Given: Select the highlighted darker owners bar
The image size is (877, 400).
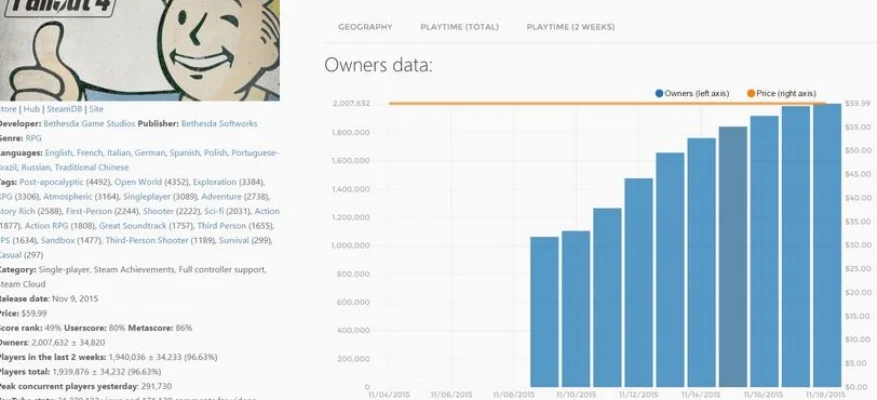Looking at the screenshot, I should coord(733,257).
